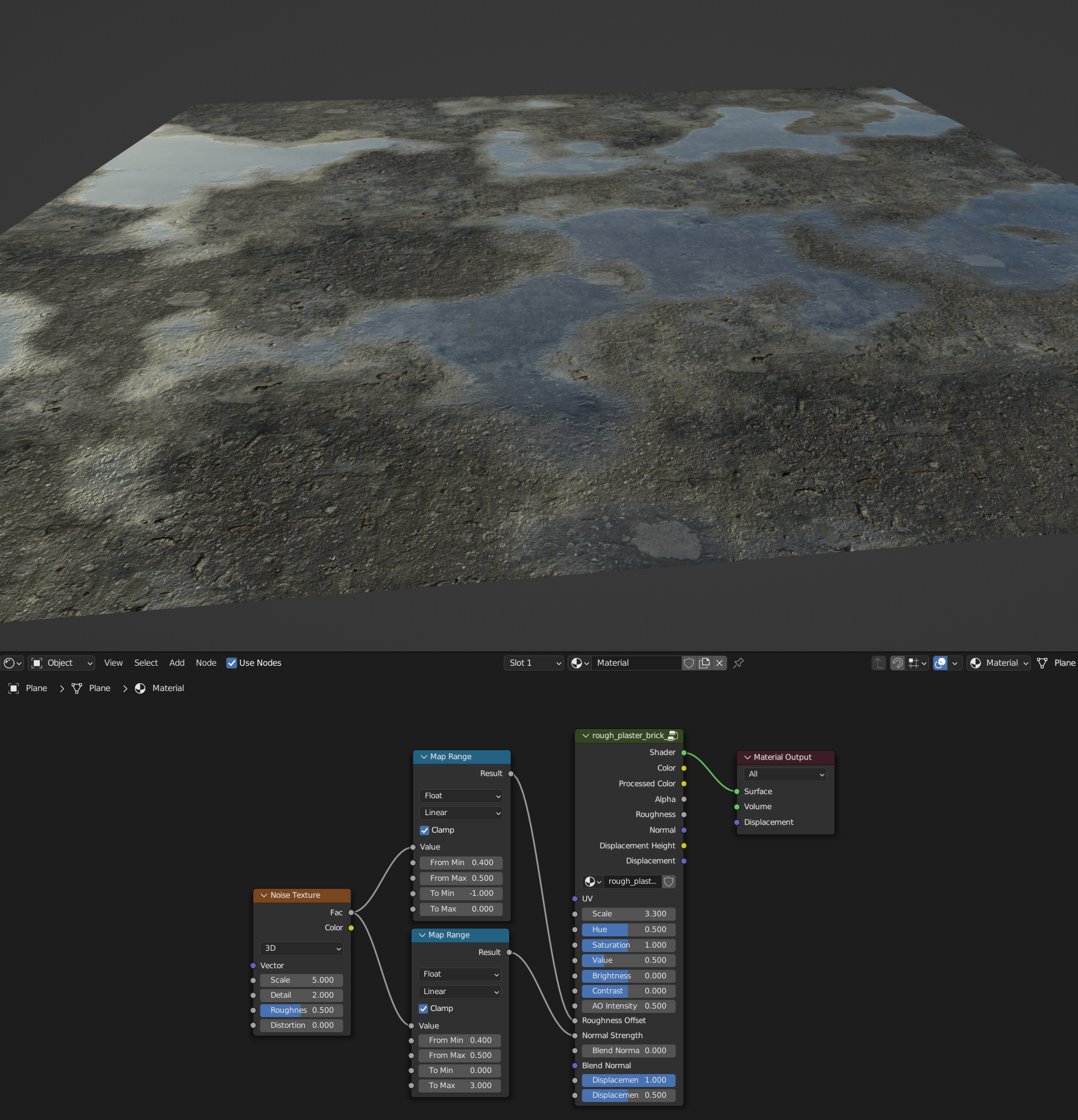The height and width of the screenshot is (1120, 1078).
Task: Click the Scale 5.000 field on Noise Texture
Action: tap(302, 980)
